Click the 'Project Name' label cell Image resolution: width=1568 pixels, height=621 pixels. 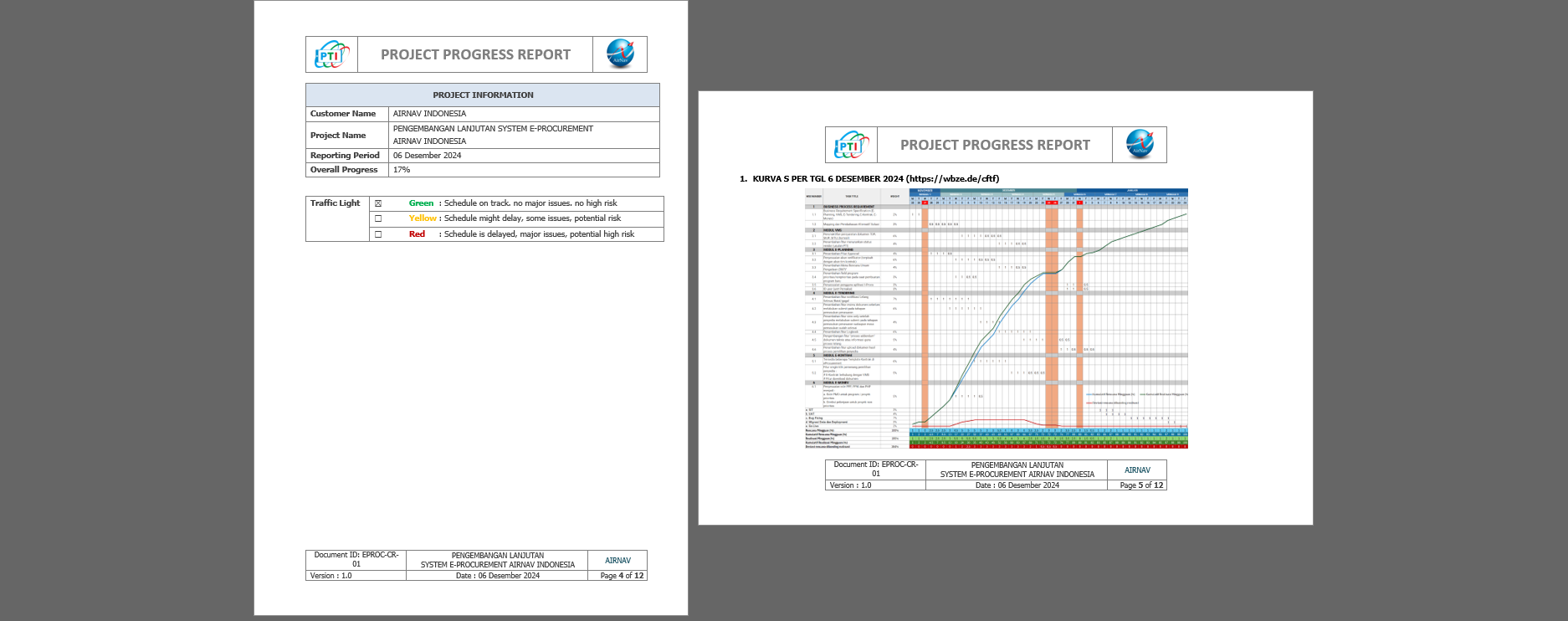[347, 135]
